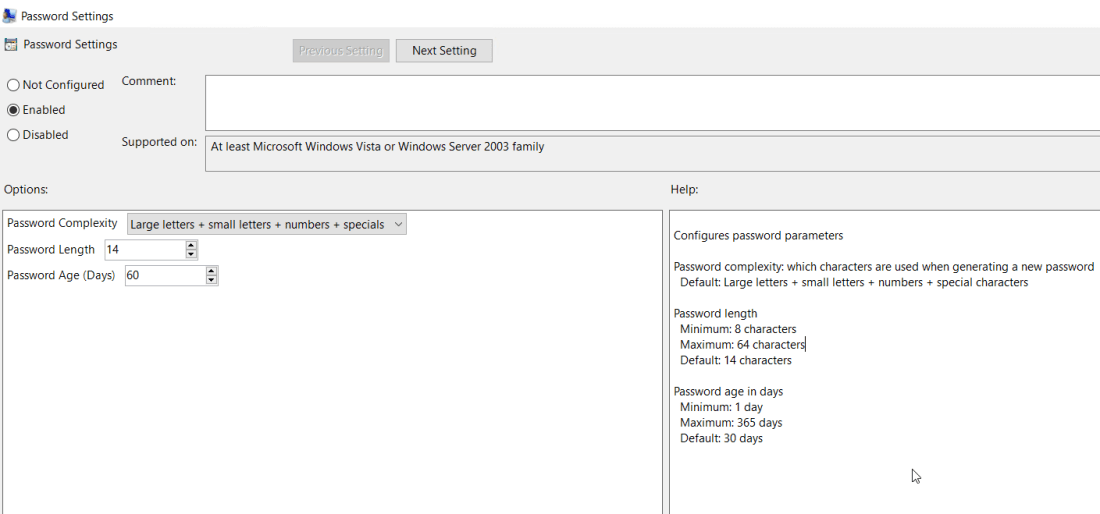Open the Password Complexity dropdown

(267, 225)
